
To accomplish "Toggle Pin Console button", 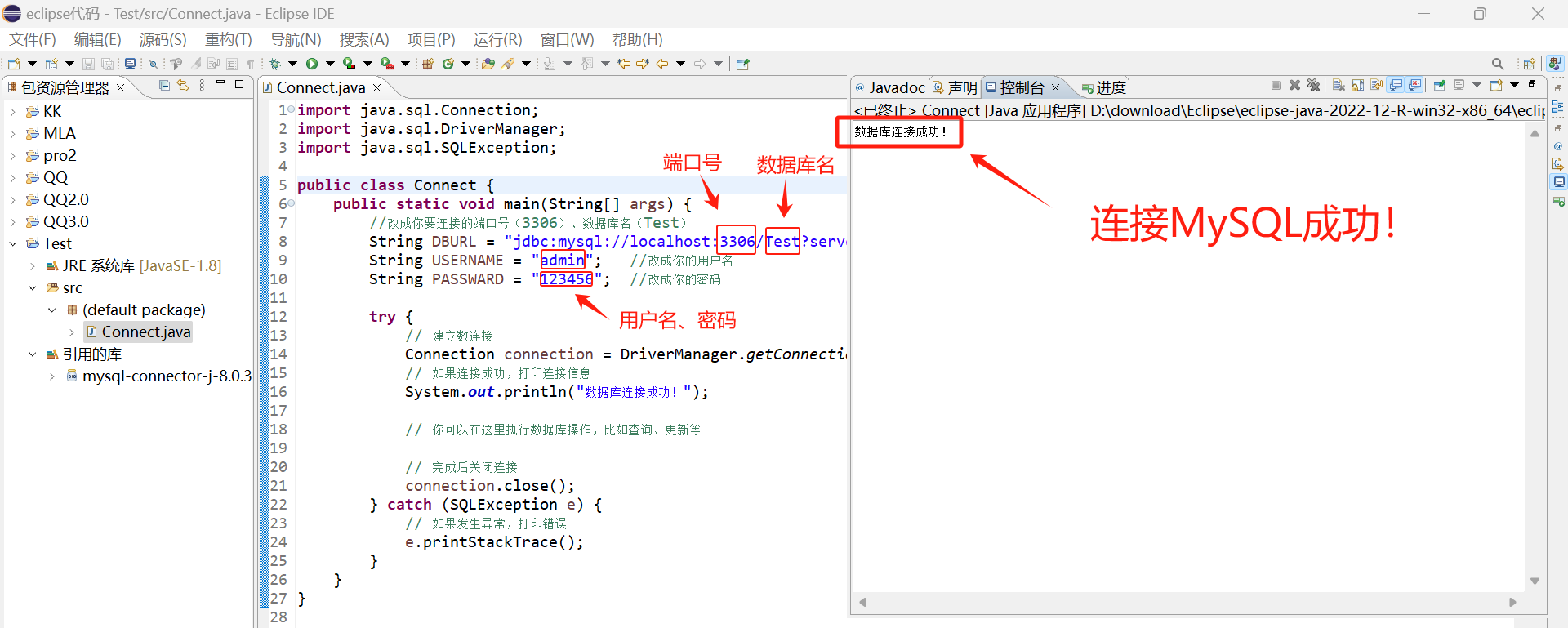I will [x=1440, y=85].
